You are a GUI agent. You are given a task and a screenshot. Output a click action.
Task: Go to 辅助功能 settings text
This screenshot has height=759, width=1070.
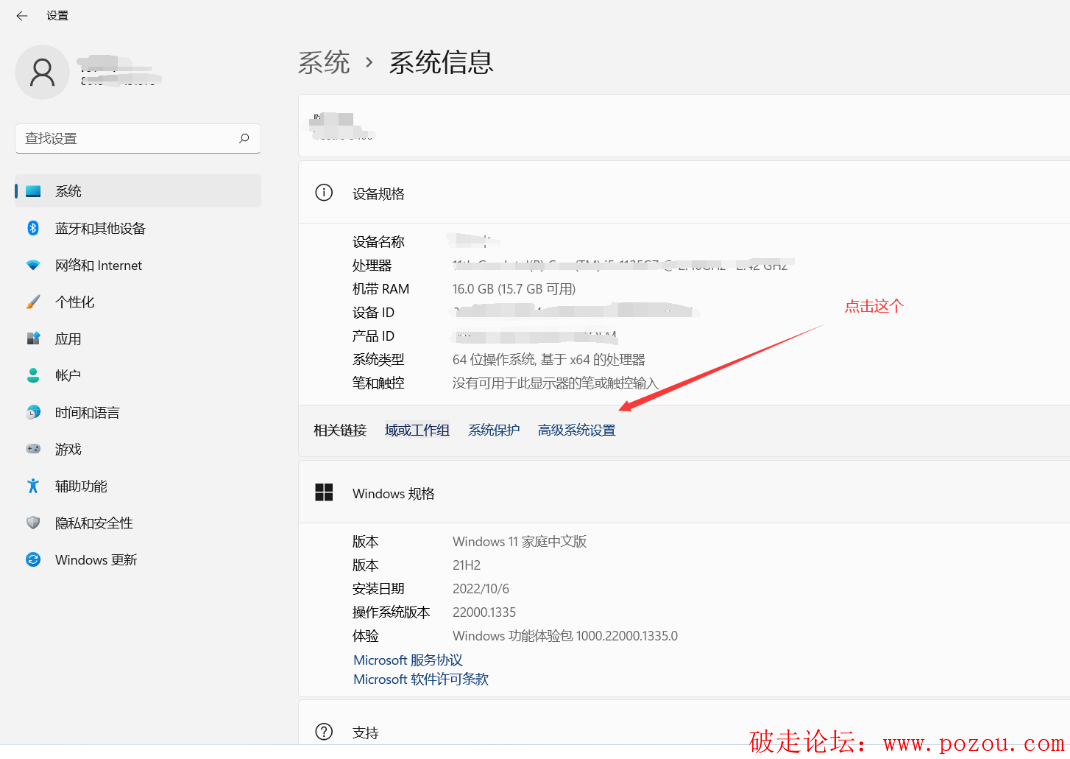(x=81, y=486)
